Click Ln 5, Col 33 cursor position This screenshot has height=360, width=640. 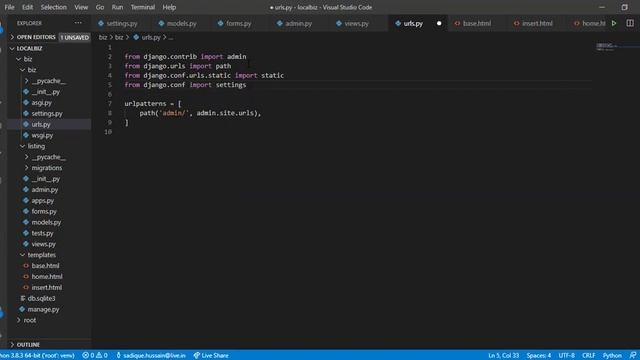[x=504, y=355]
